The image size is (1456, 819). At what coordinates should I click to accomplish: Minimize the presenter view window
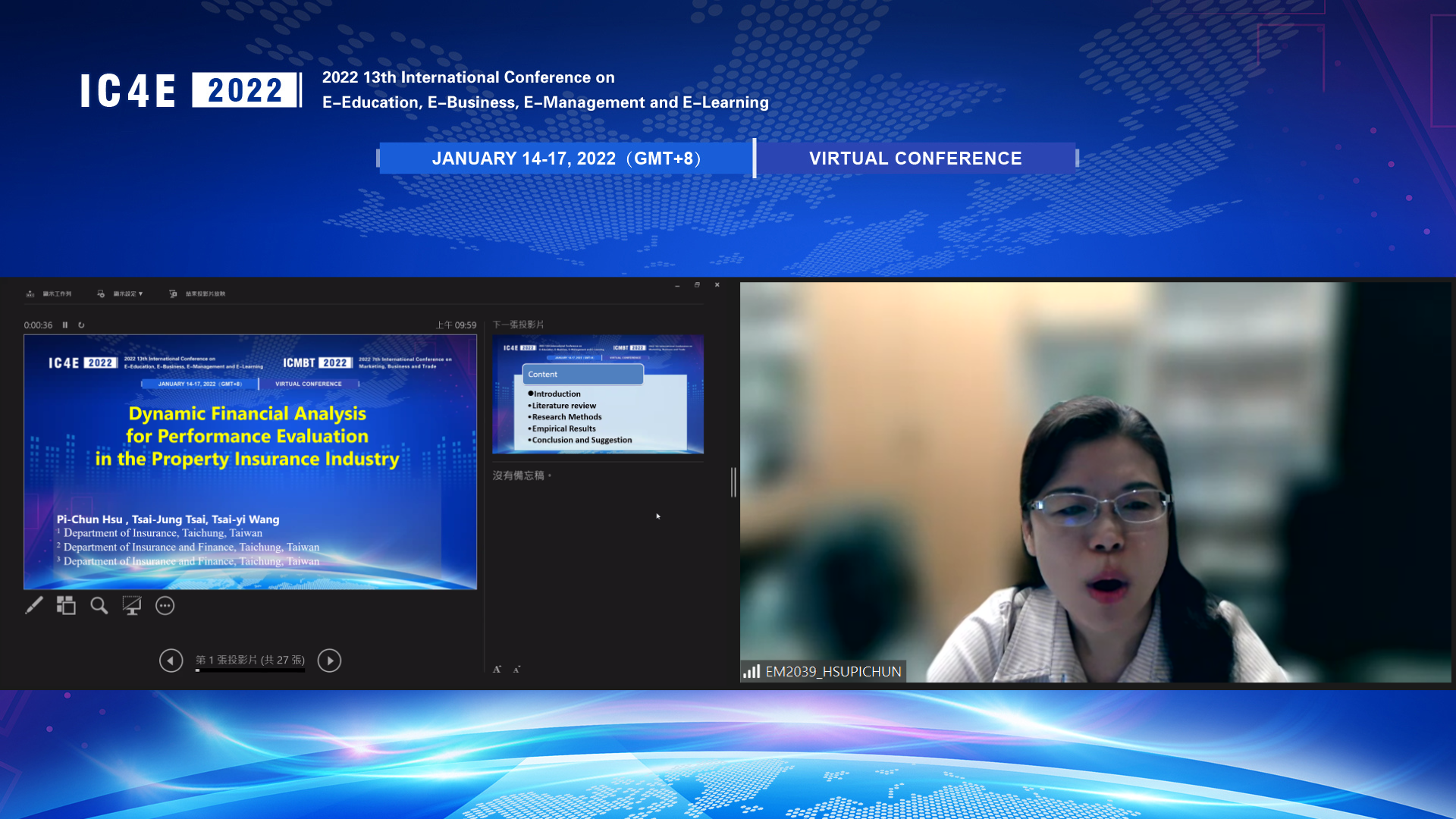coord(677,285)
